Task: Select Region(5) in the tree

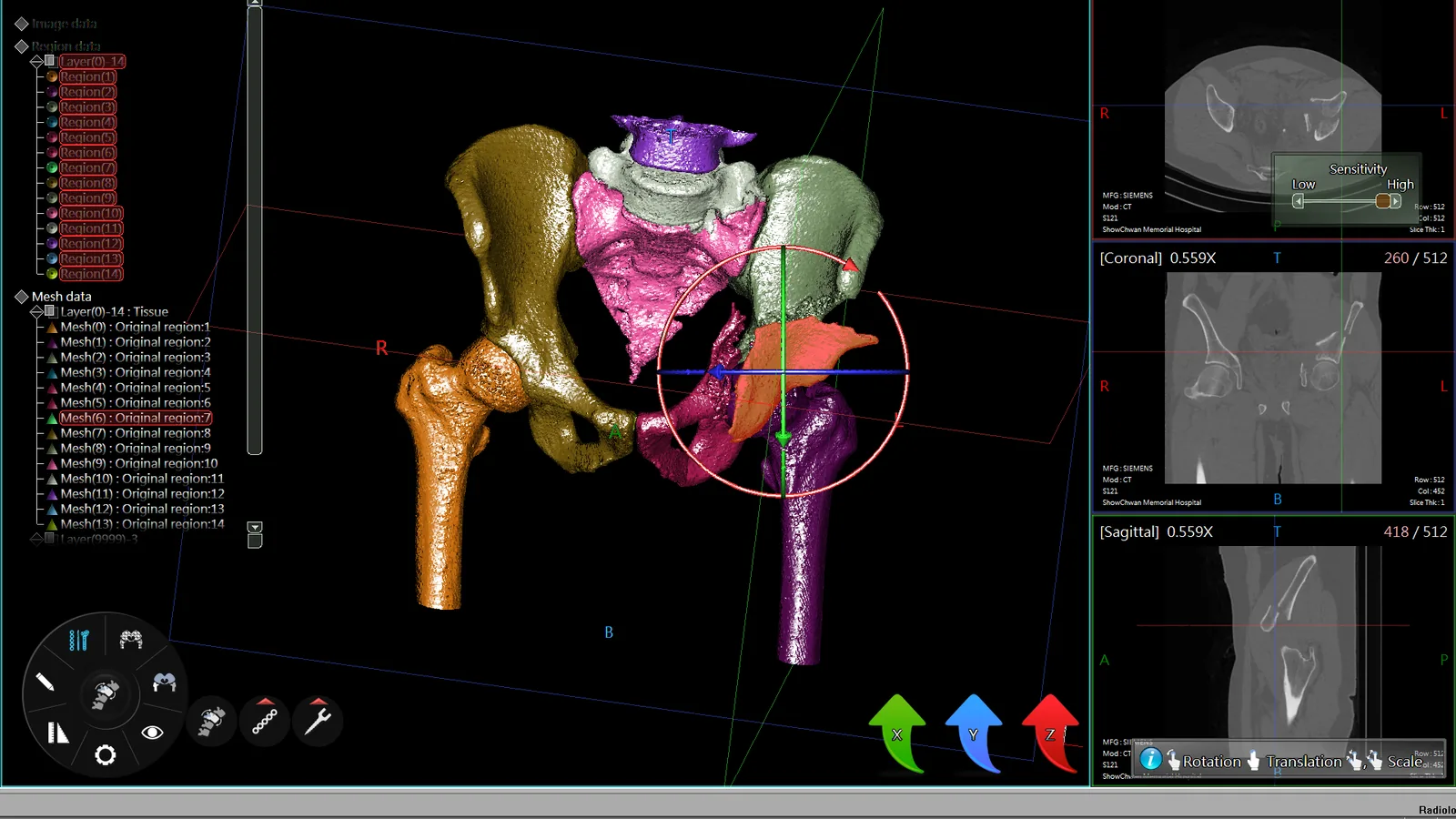Action: (88, 137)
